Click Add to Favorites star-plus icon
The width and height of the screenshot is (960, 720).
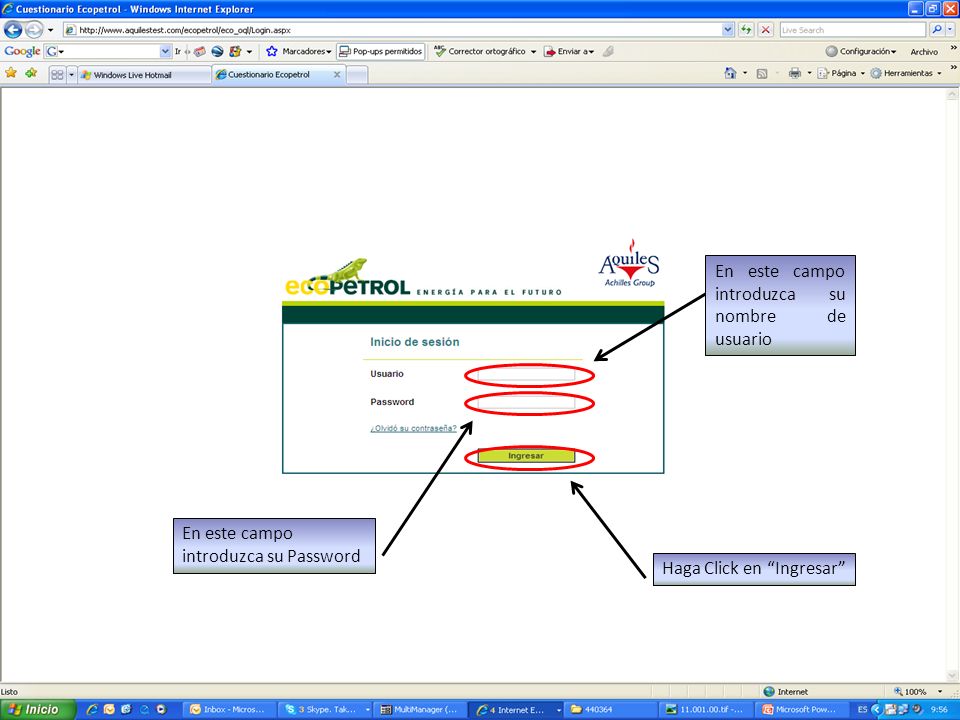pos(31,73)
